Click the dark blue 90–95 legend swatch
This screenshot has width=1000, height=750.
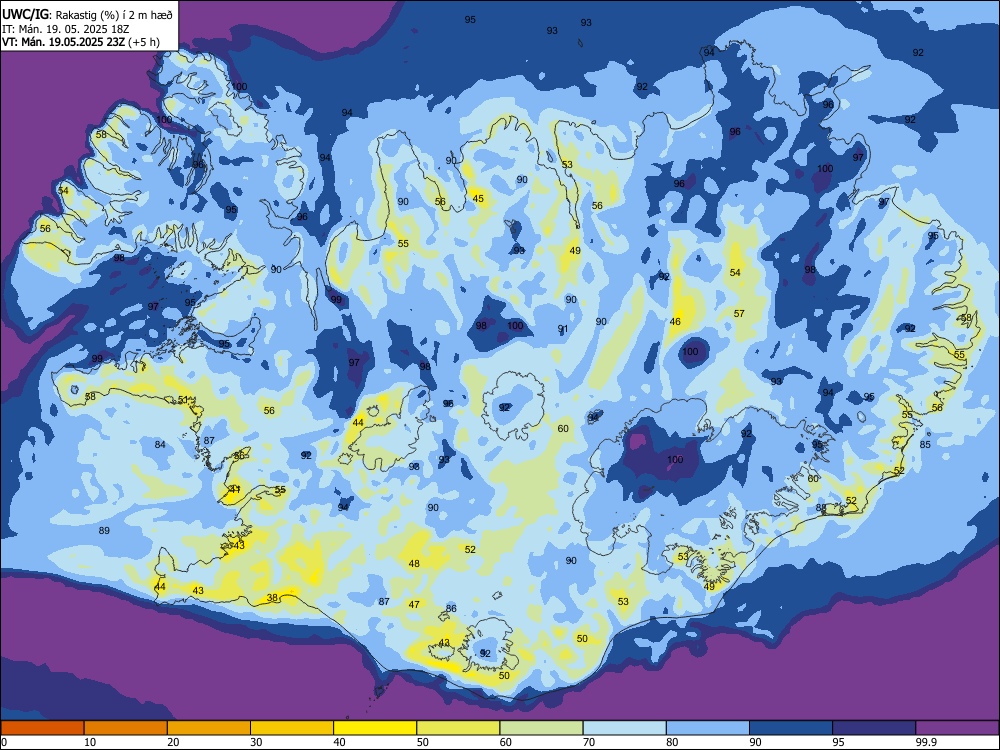[x=791, y=728]
